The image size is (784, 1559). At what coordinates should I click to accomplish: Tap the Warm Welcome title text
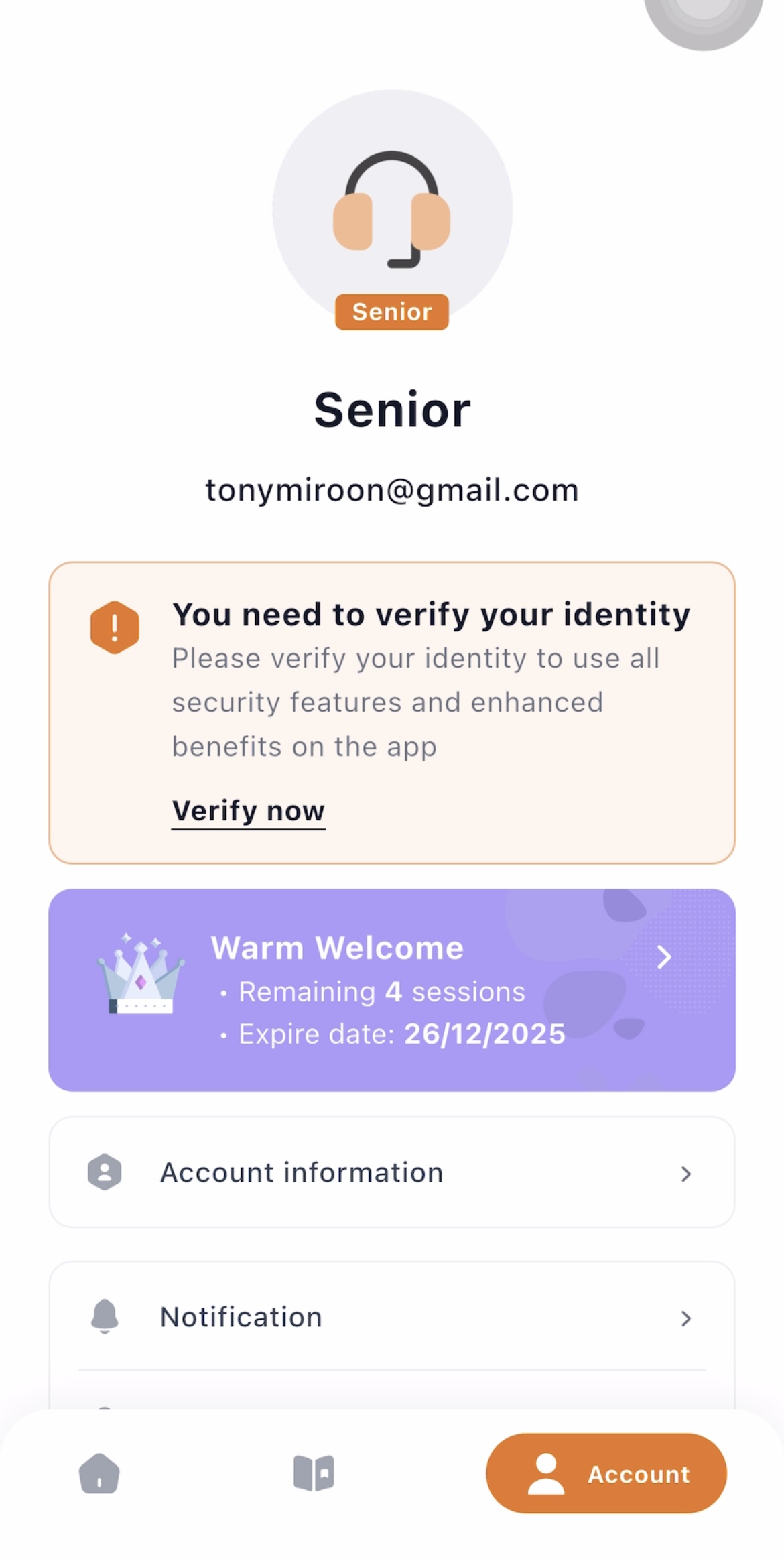(x=337, y=948)
